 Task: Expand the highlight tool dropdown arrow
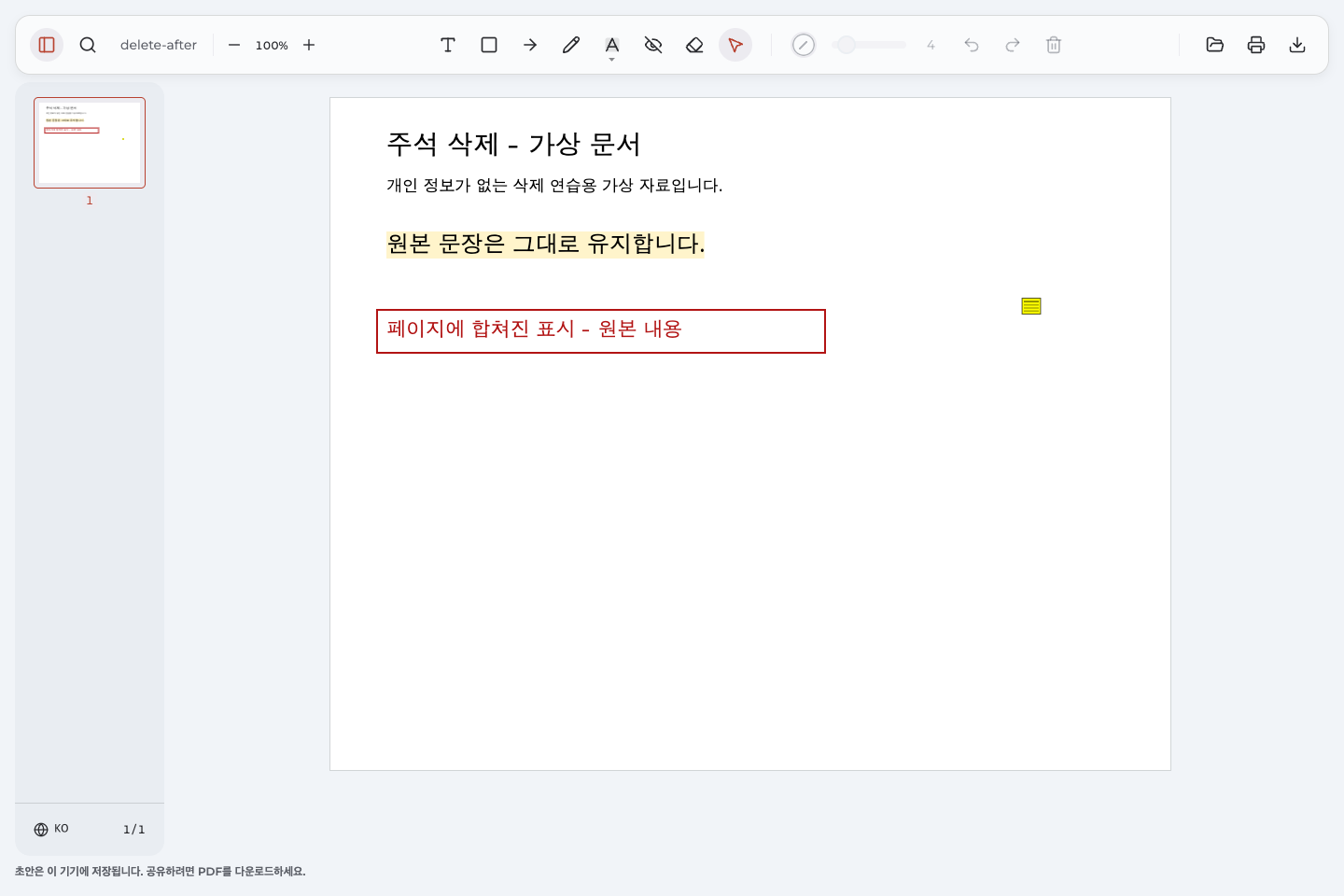pyautogui.click(x=612, y=60)
